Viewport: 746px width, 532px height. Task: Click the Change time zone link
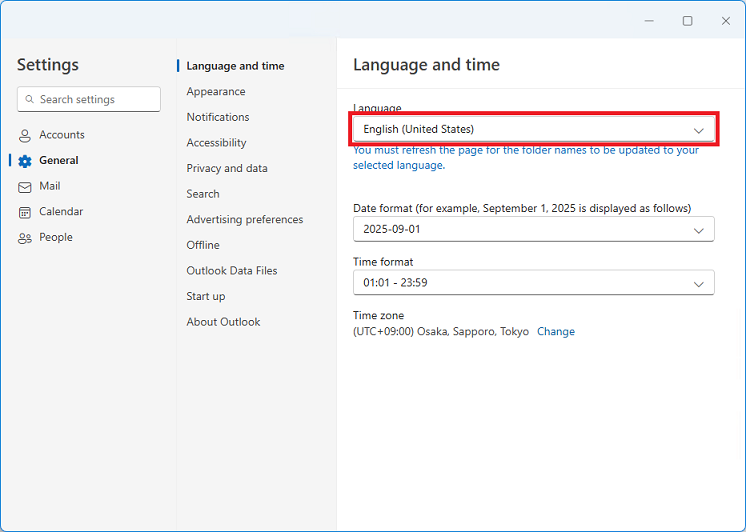pos(556,332)
